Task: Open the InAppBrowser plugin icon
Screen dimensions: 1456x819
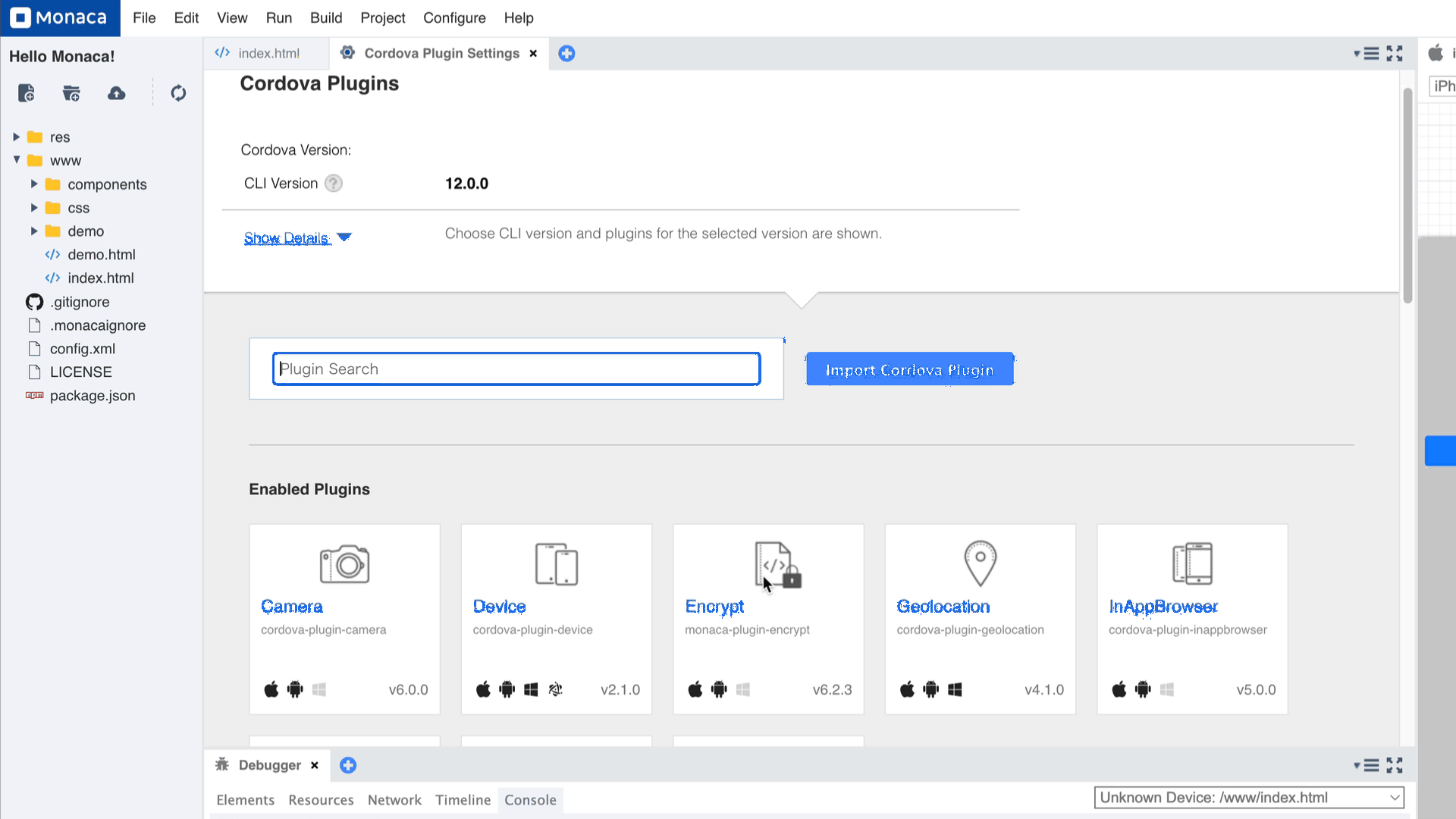Action: (x=1192, y=563)
